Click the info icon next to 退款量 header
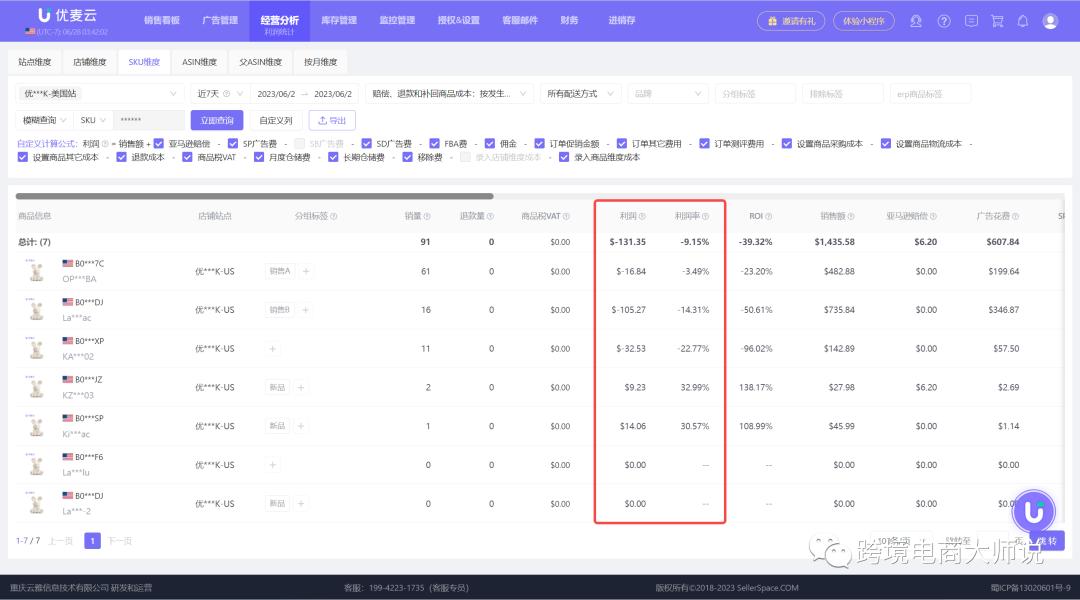The image size is (1080, 600). pos(490,216)
